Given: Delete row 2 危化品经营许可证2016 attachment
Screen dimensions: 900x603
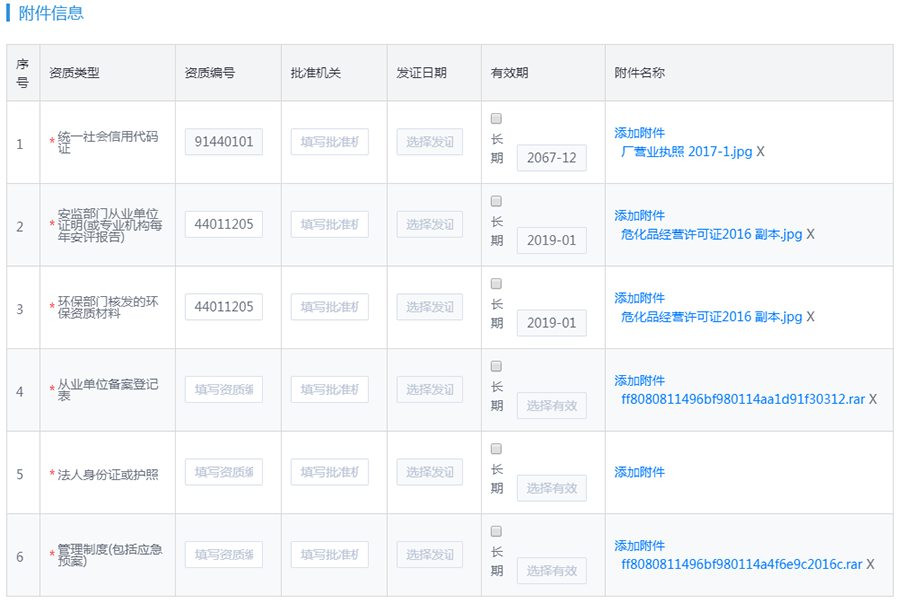Looking at the screenshot, I should 810,235.
